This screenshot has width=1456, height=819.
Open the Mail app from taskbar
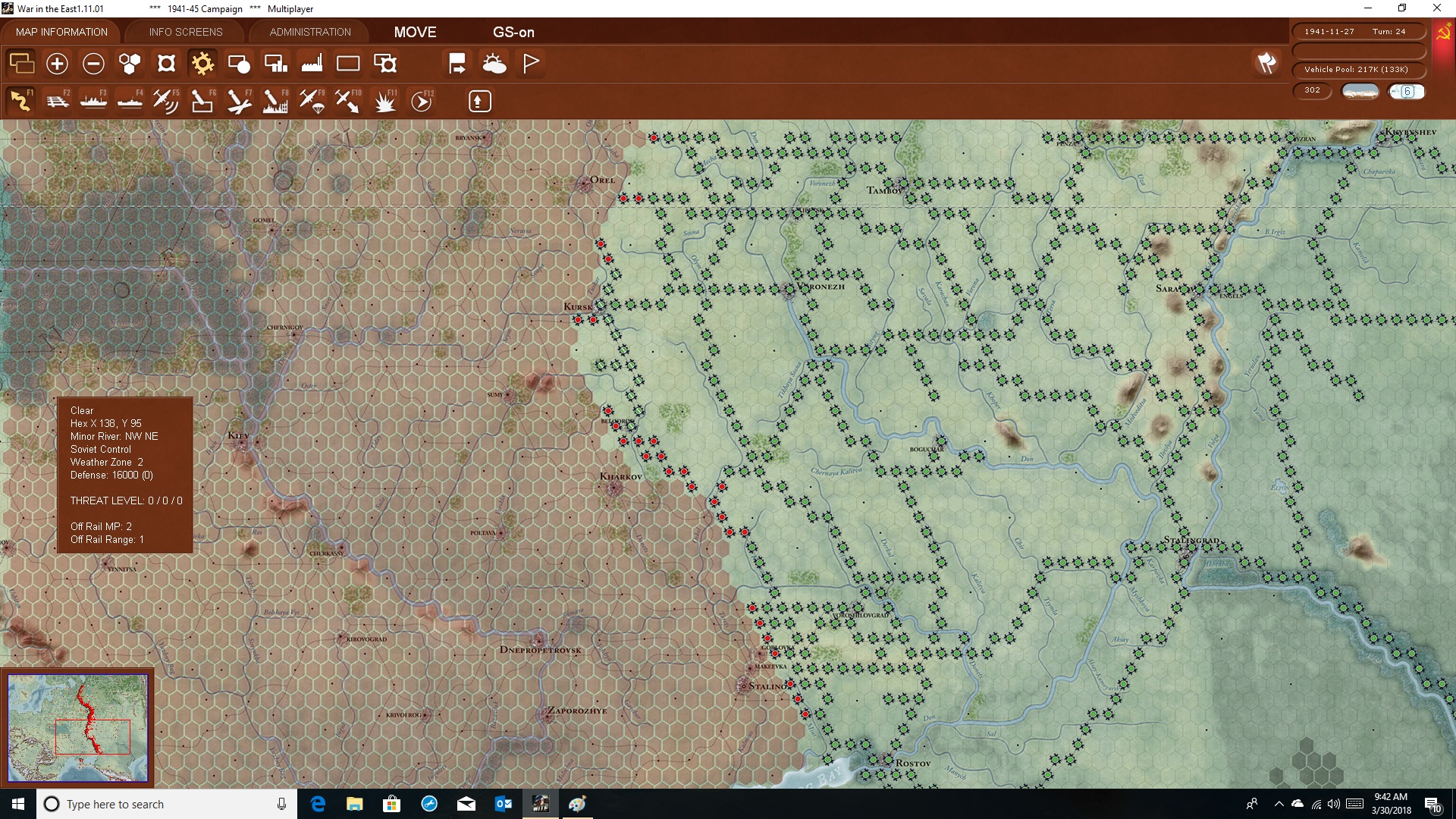coord(466,804)
